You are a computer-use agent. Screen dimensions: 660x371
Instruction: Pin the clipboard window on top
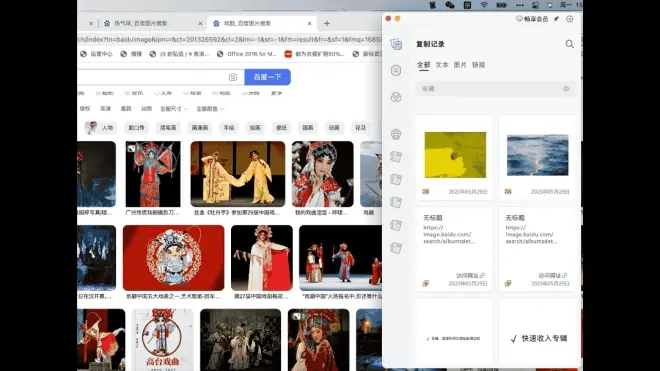coord(556,19)
